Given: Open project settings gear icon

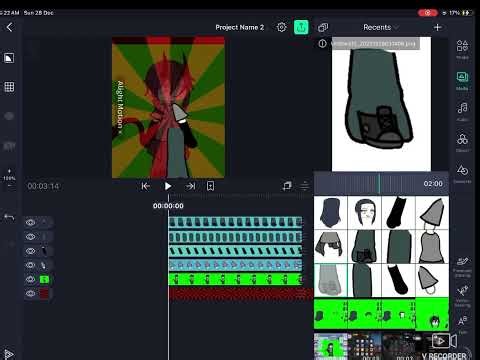Looking at the screenshot, I should pos(281,27).
